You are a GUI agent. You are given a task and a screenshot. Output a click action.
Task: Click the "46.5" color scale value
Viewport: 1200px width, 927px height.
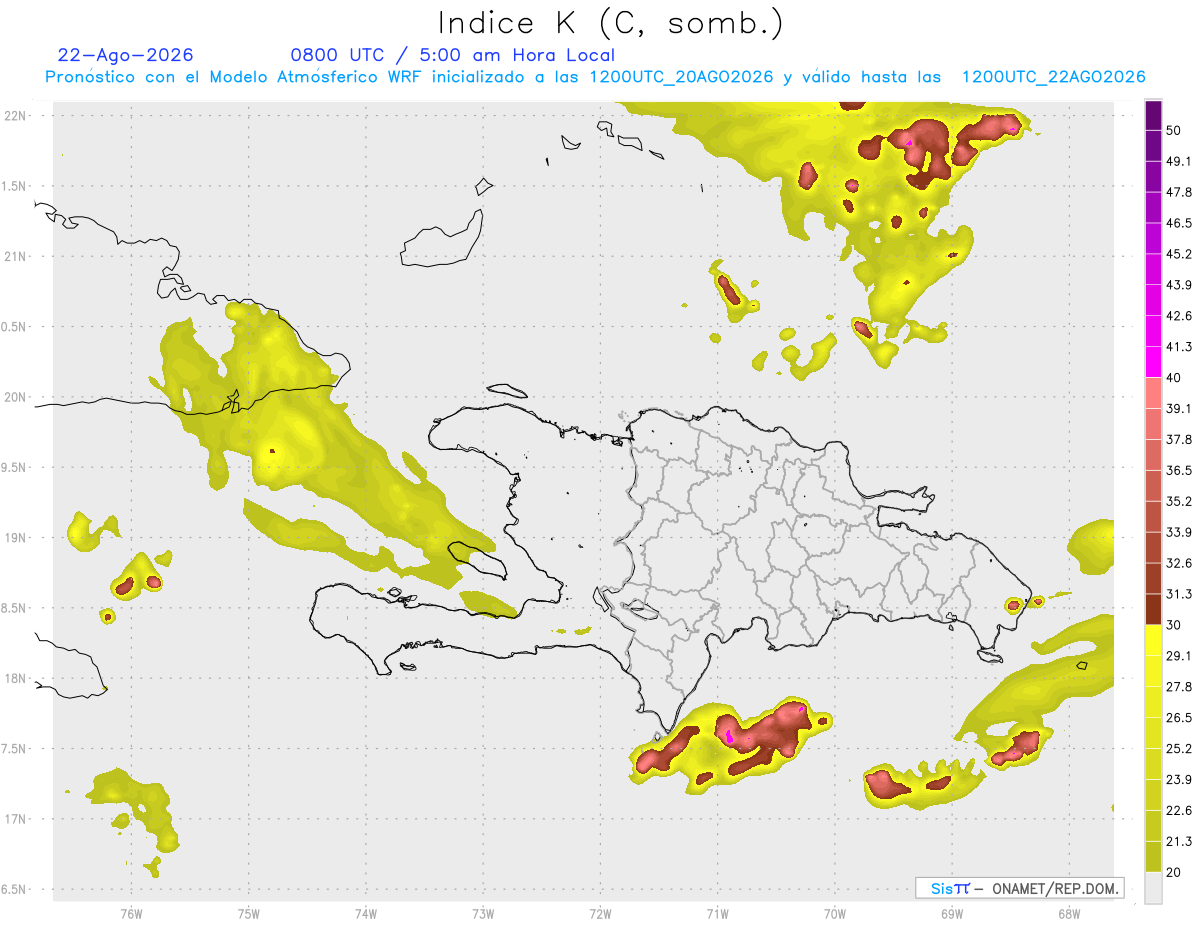pyautogui.click(x=1179, y=223)
